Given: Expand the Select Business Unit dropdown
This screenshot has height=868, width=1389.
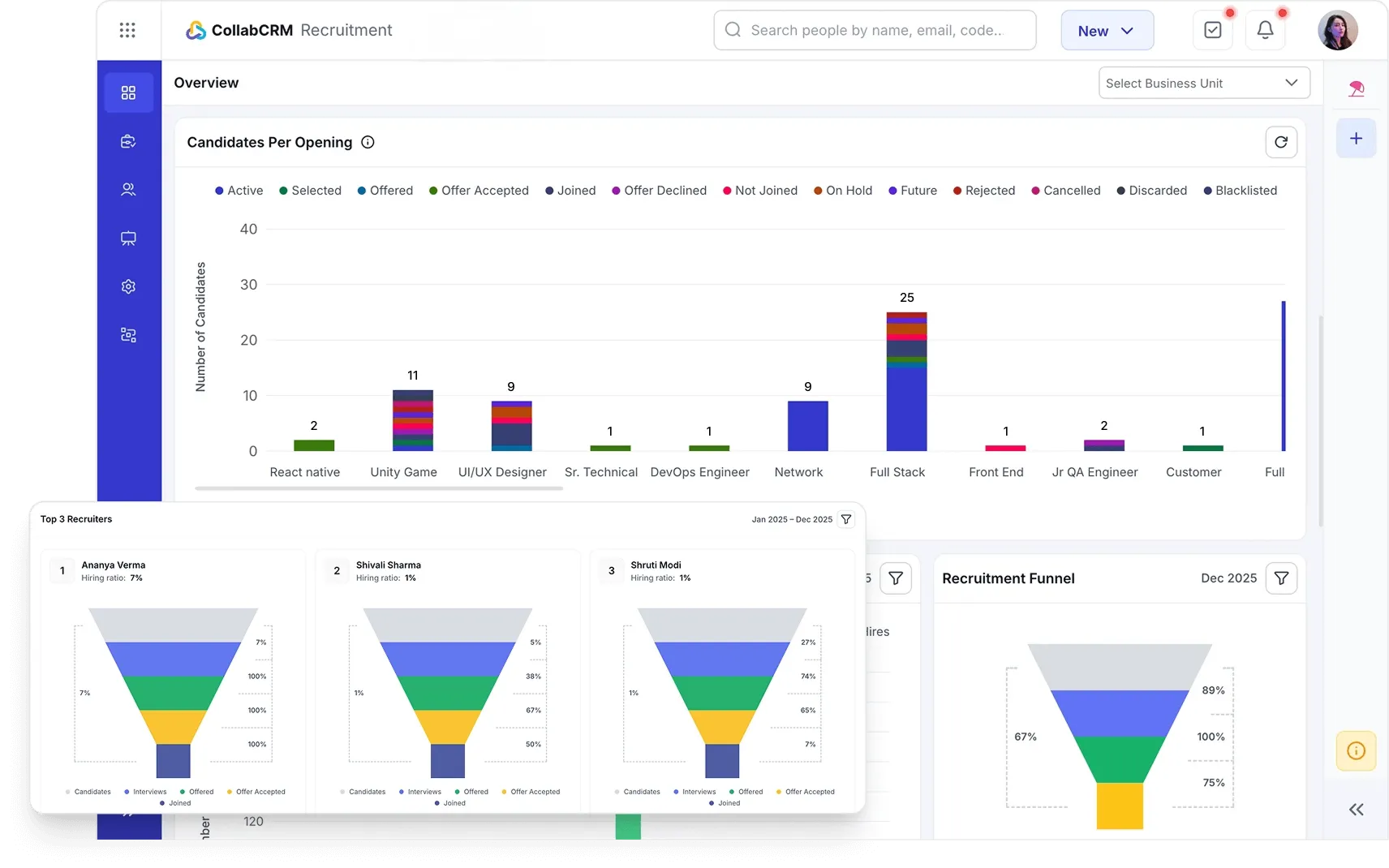Looking at the screenshot, I should pyautogui.click(x=1203, y=83).
